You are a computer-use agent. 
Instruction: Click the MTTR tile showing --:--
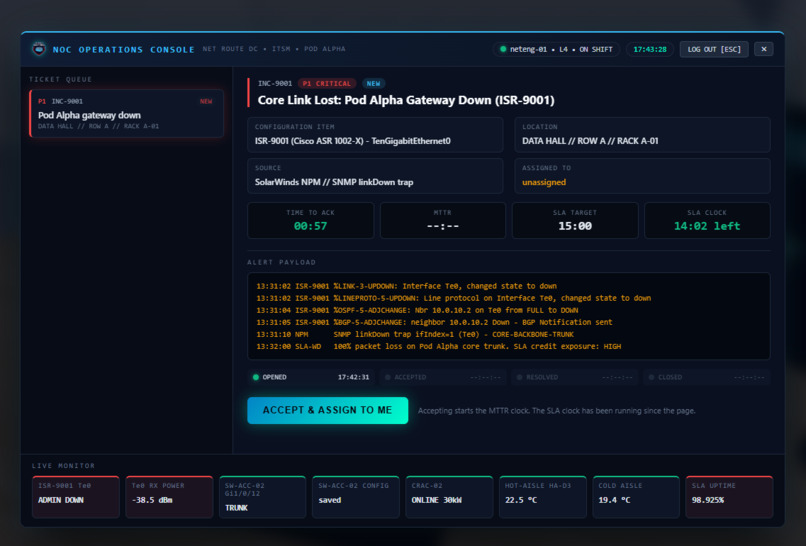tap(443, 220)
